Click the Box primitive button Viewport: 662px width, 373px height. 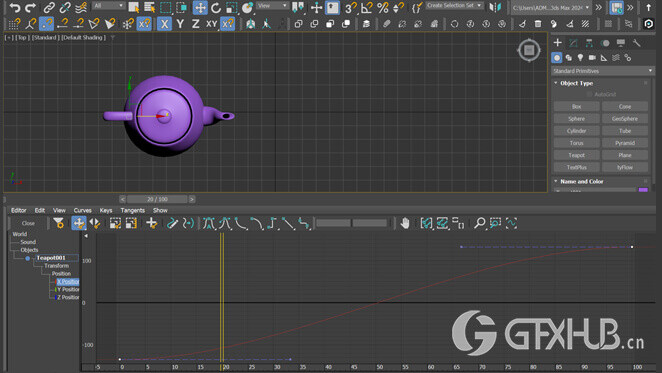(576, 106)
